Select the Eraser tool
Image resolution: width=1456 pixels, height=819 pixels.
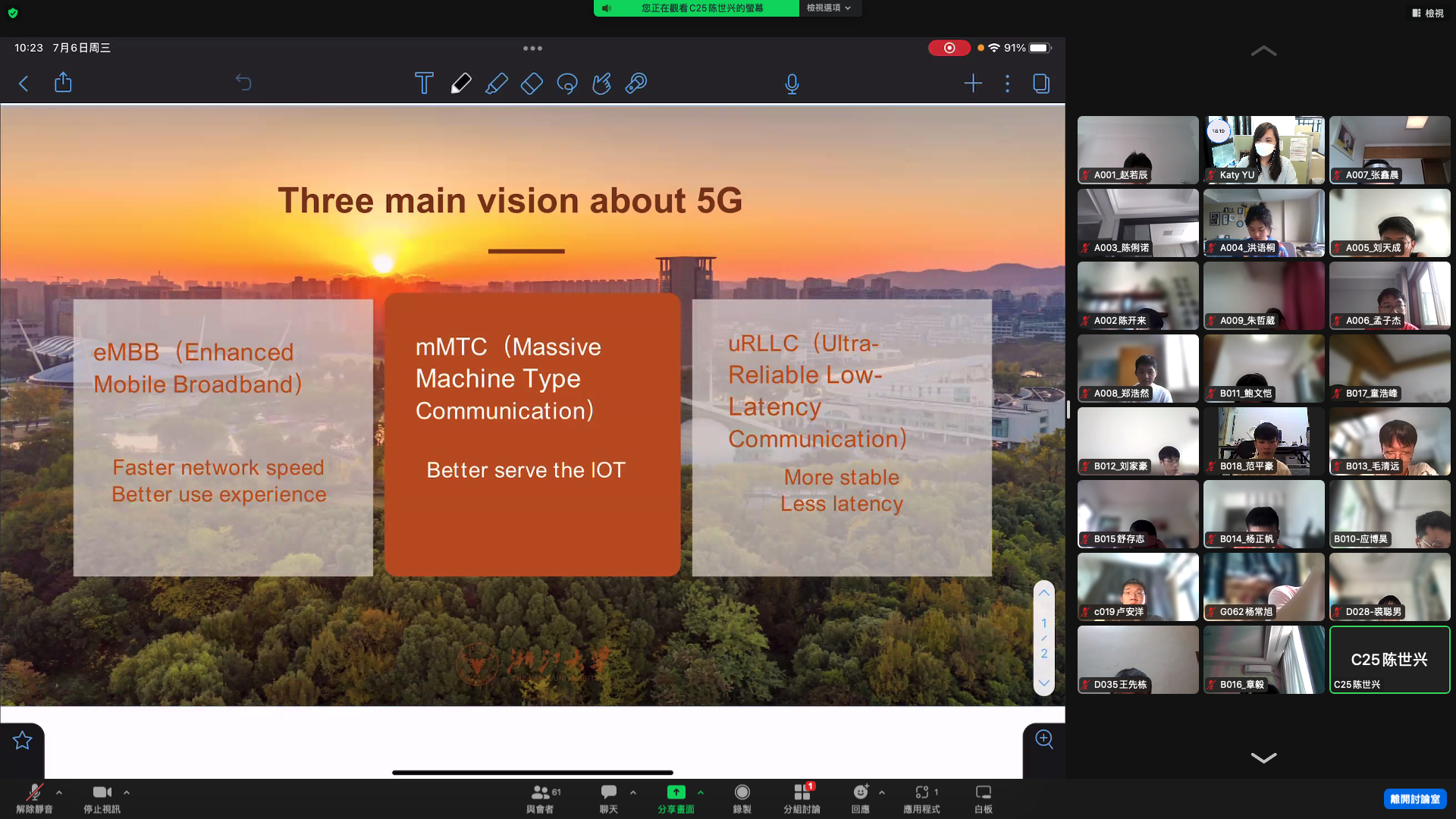[532, 83]
